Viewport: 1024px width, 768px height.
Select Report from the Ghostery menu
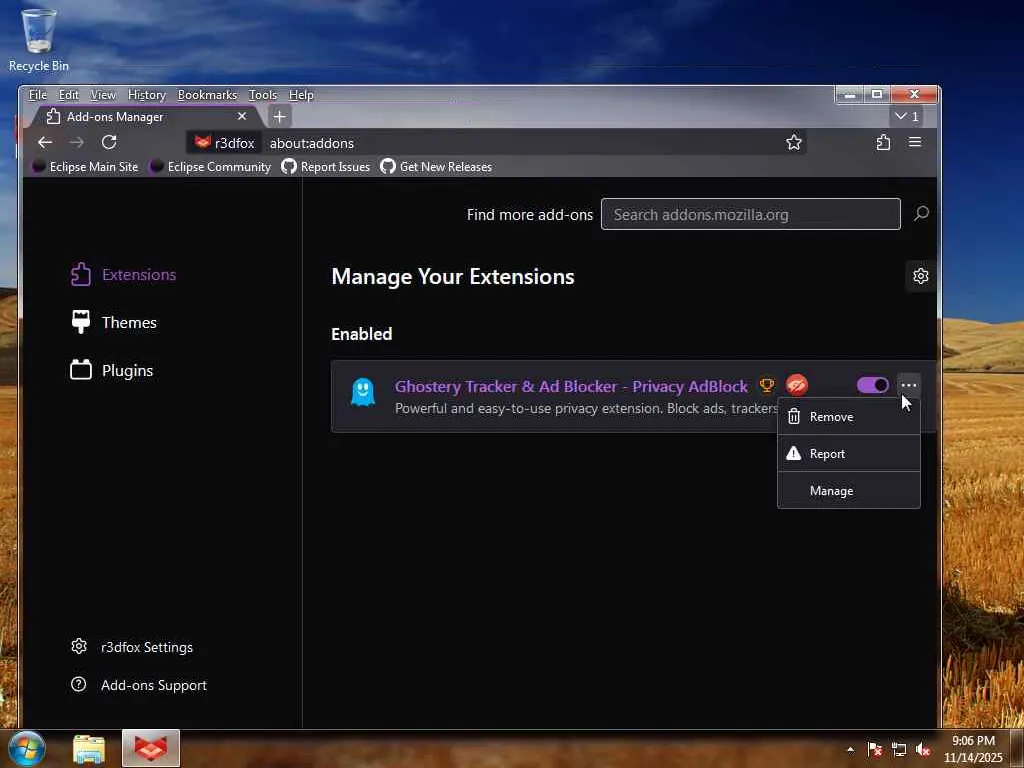coord(848,453)
